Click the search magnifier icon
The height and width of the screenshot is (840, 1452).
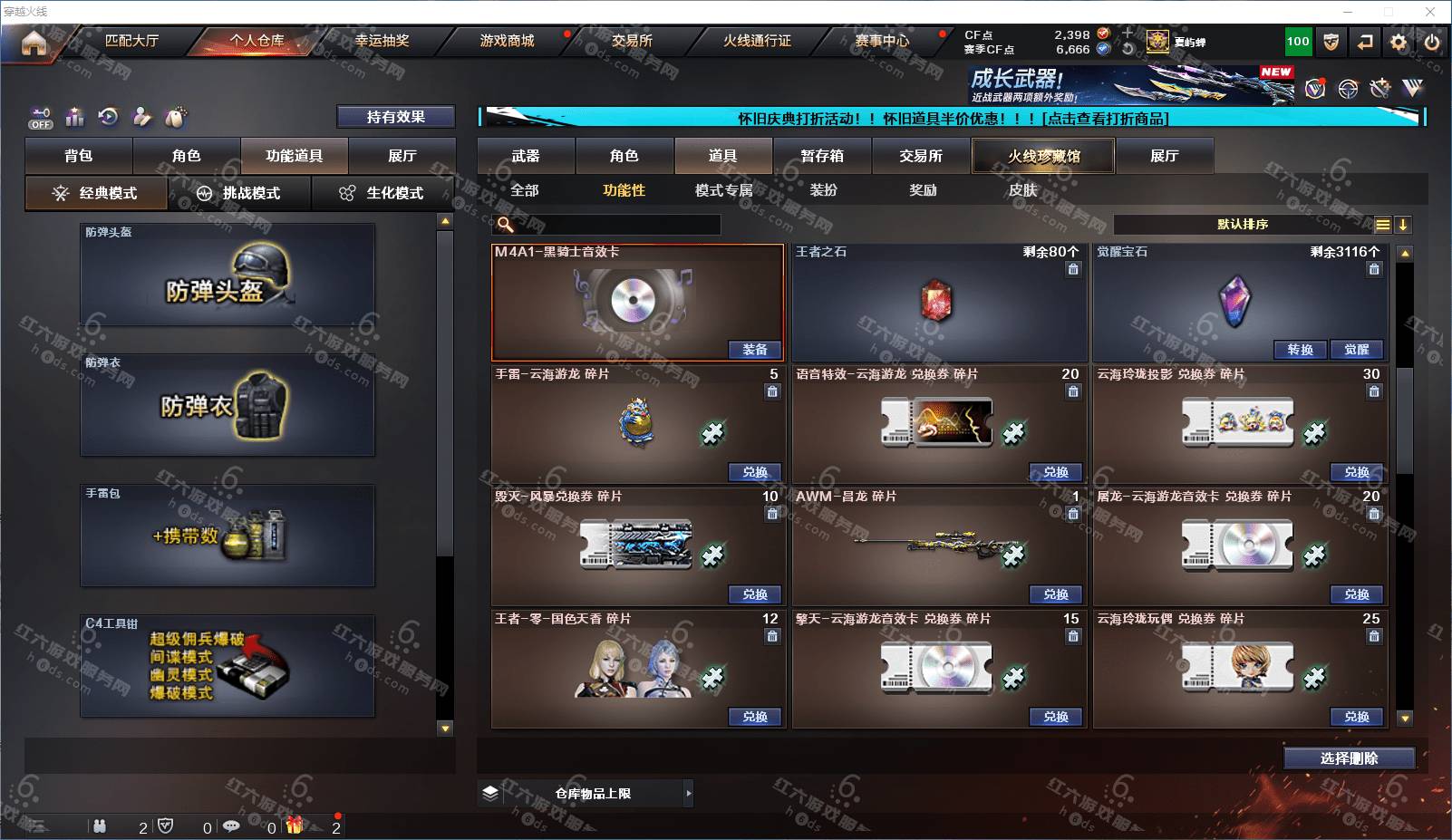[x=506, y=224]
